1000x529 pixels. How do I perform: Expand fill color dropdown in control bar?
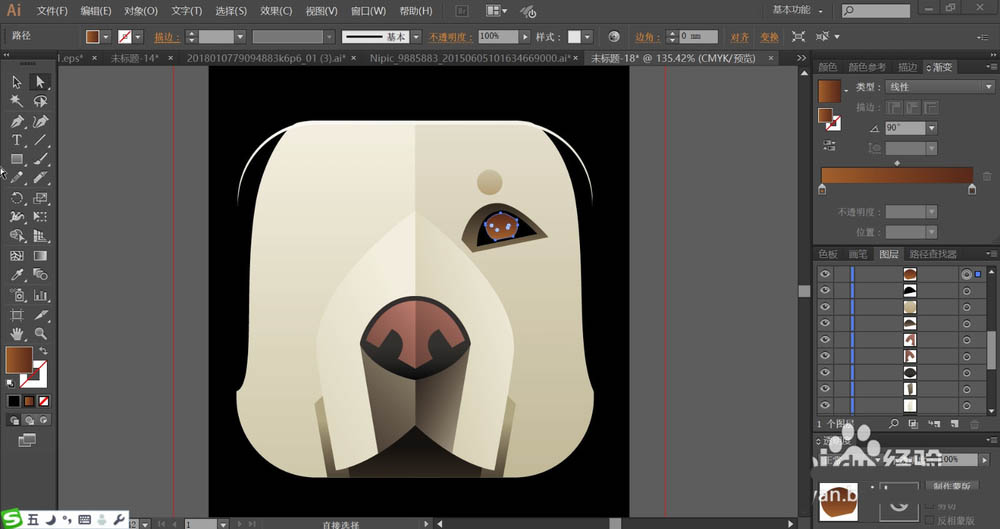[x=106, y=37]
